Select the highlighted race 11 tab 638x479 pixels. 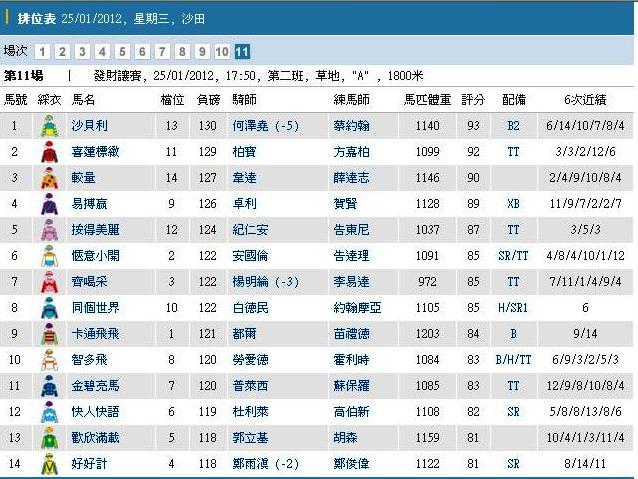pyautogui.click(x=243, y=52)
